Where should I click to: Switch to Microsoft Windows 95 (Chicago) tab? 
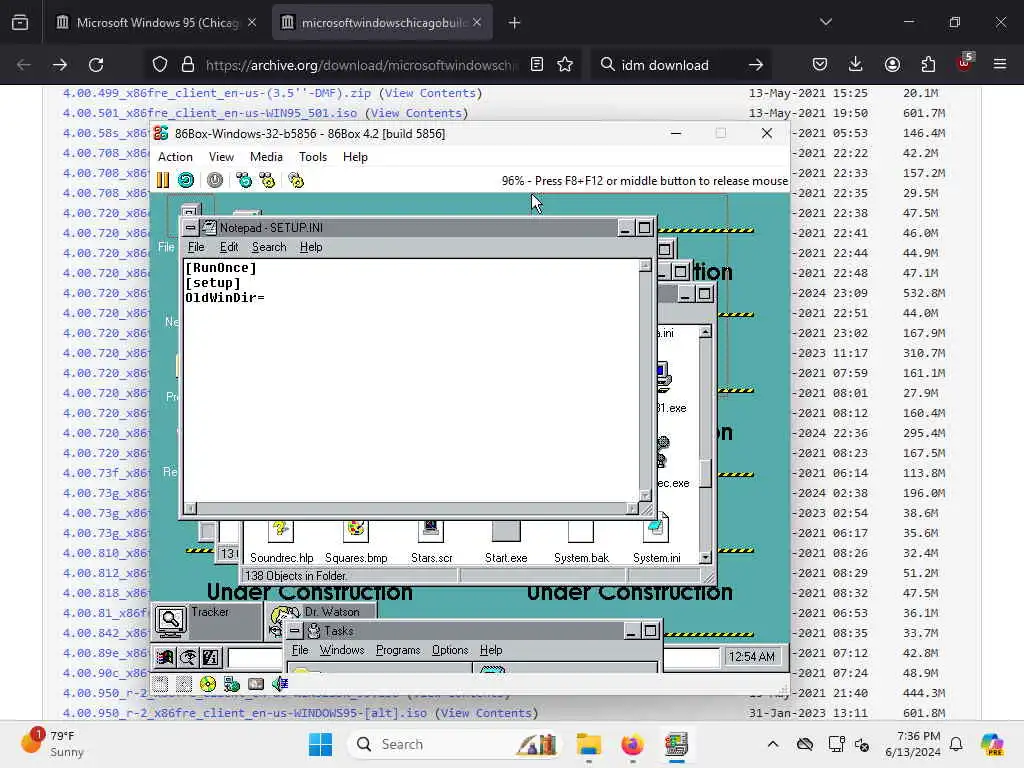[155, 22]
